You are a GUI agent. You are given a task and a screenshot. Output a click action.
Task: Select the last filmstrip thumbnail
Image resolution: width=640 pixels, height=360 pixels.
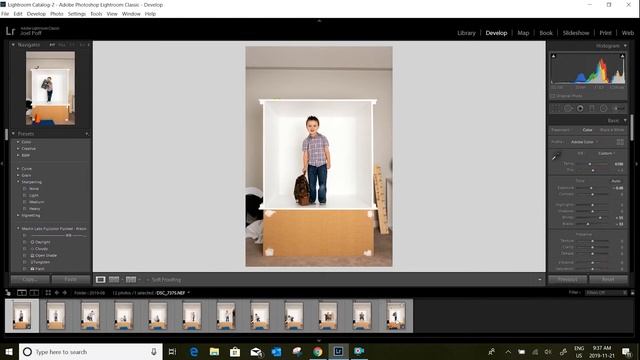[396, 316]
